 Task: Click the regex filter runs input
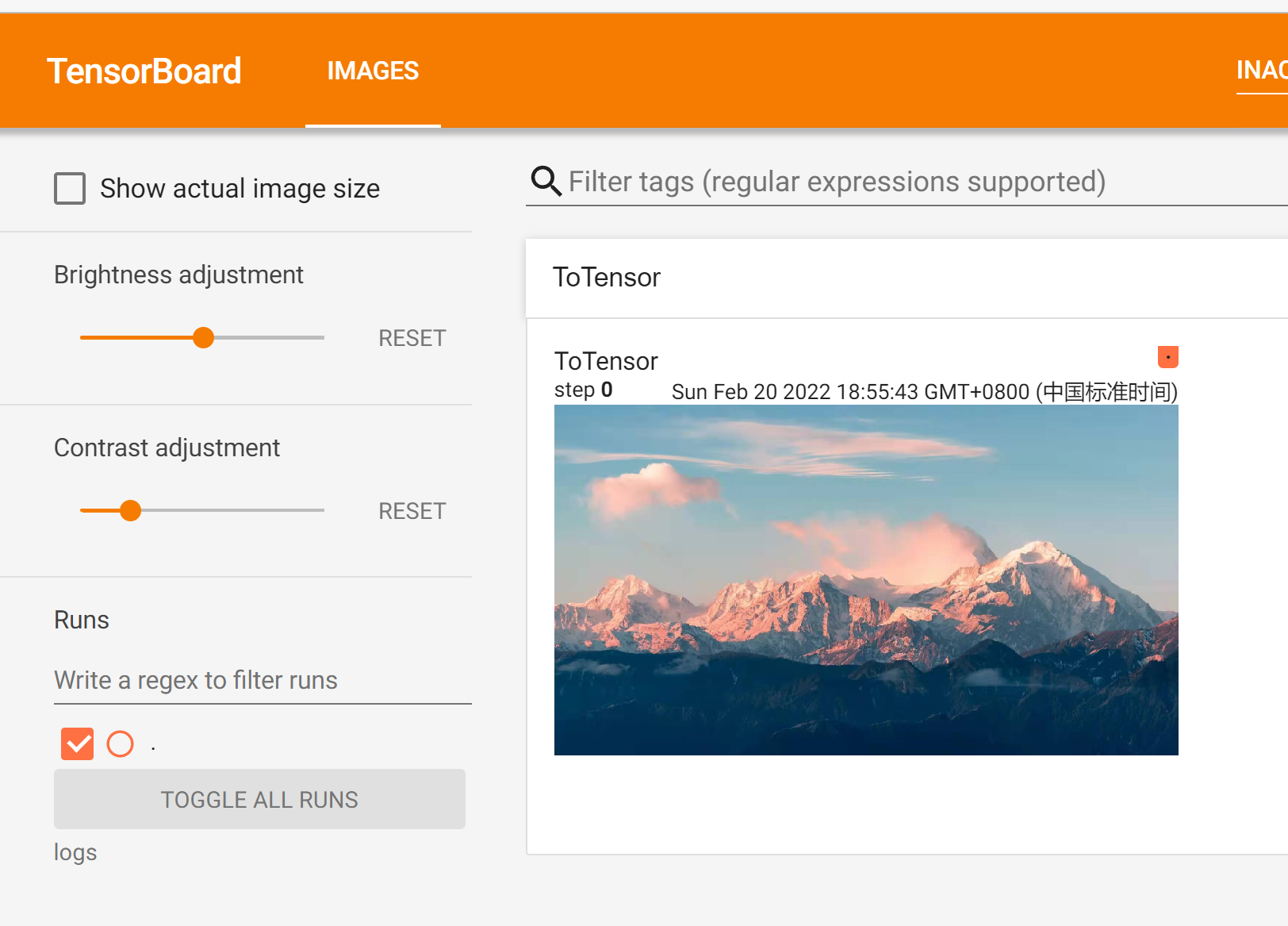262,680
